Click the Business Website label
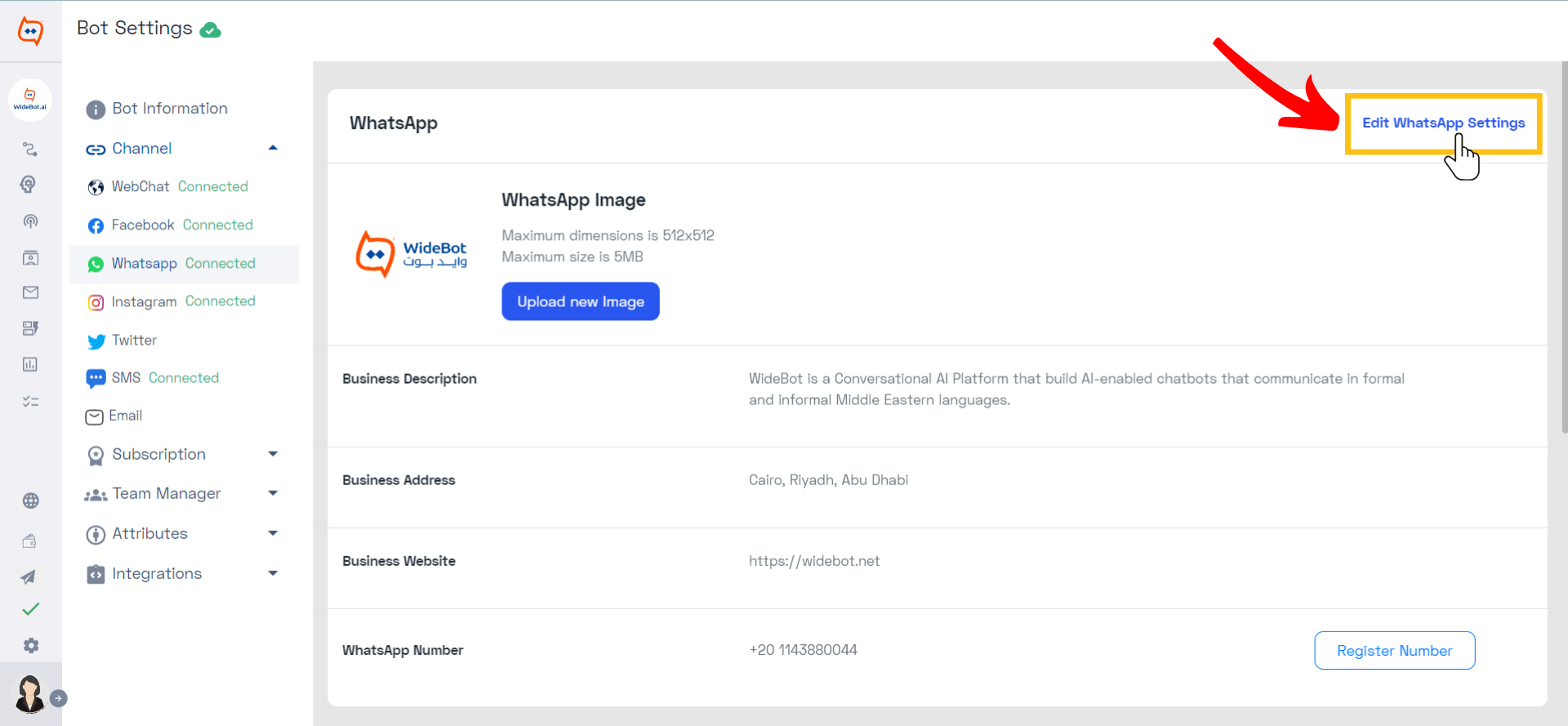Screen dimensions: 1568x726 pyautogui.click(x=399, y=561)
